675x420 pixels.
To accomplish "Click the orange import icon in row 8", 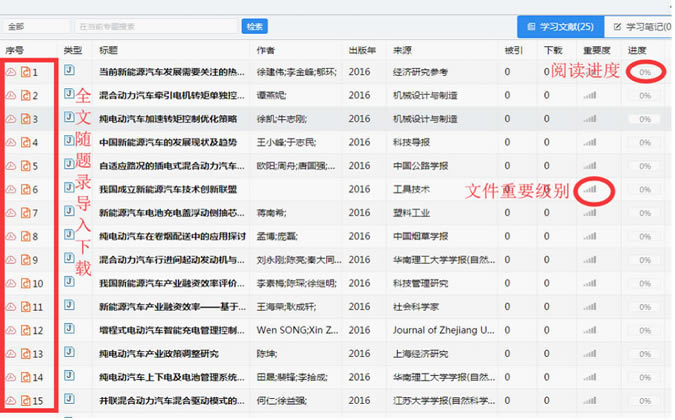I will tap(25, 237).
